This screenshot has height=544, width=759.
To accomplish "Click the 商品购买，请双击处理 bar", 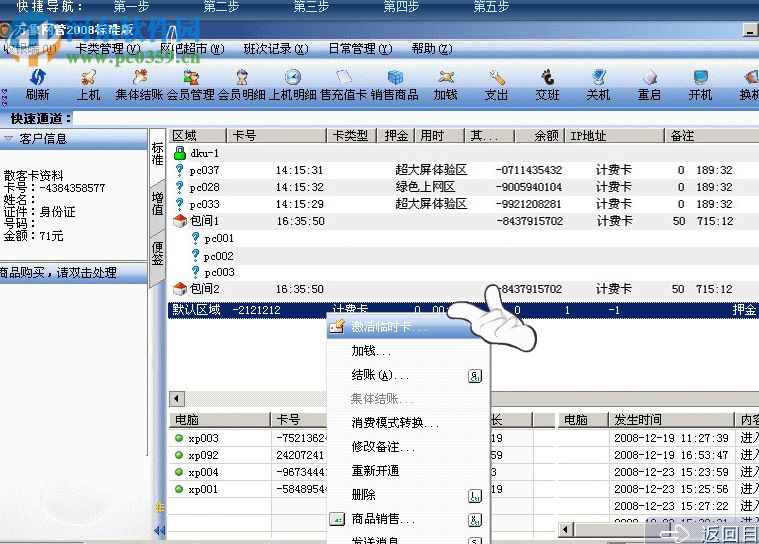I will [74, 272].
